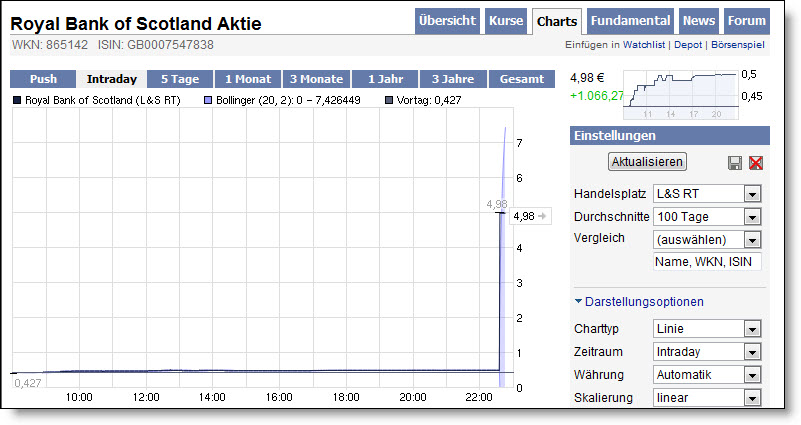The width and height of the screenshot is (801, 425).
Task: Open the Vergleich dropdown
Action: 706,239
